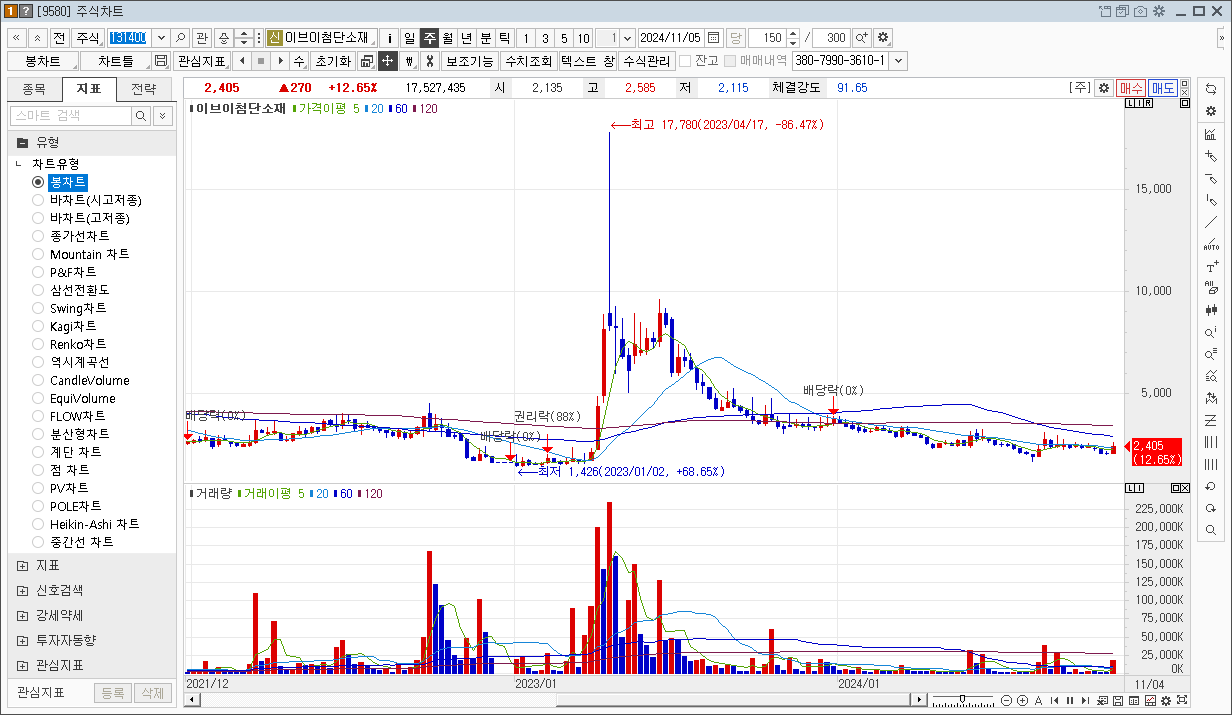Click the scissors tool in toolbar

click(429, 61)
